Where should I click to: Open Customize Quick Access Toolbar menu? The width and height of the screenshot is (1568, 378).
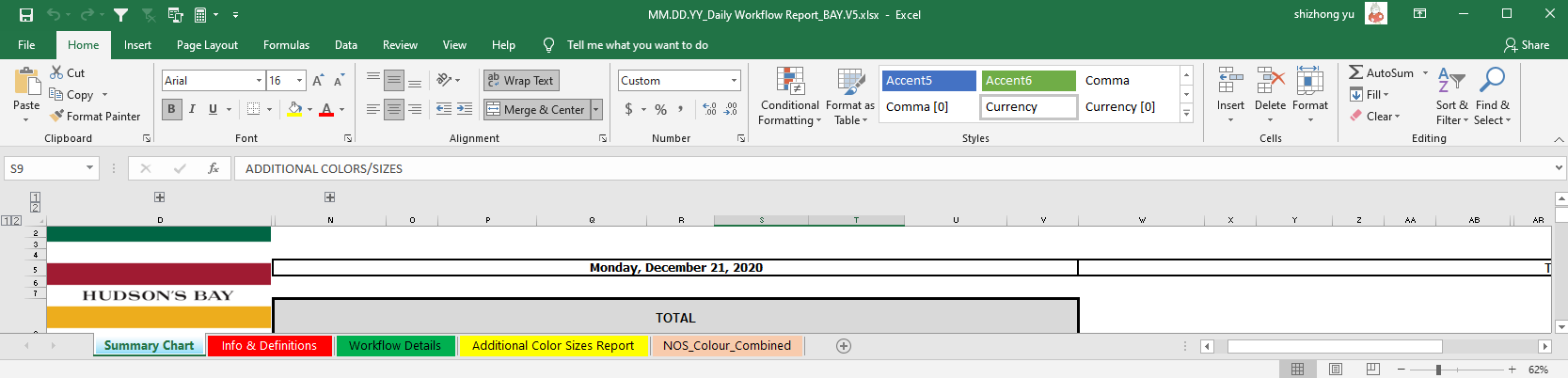tap(235, 15)
